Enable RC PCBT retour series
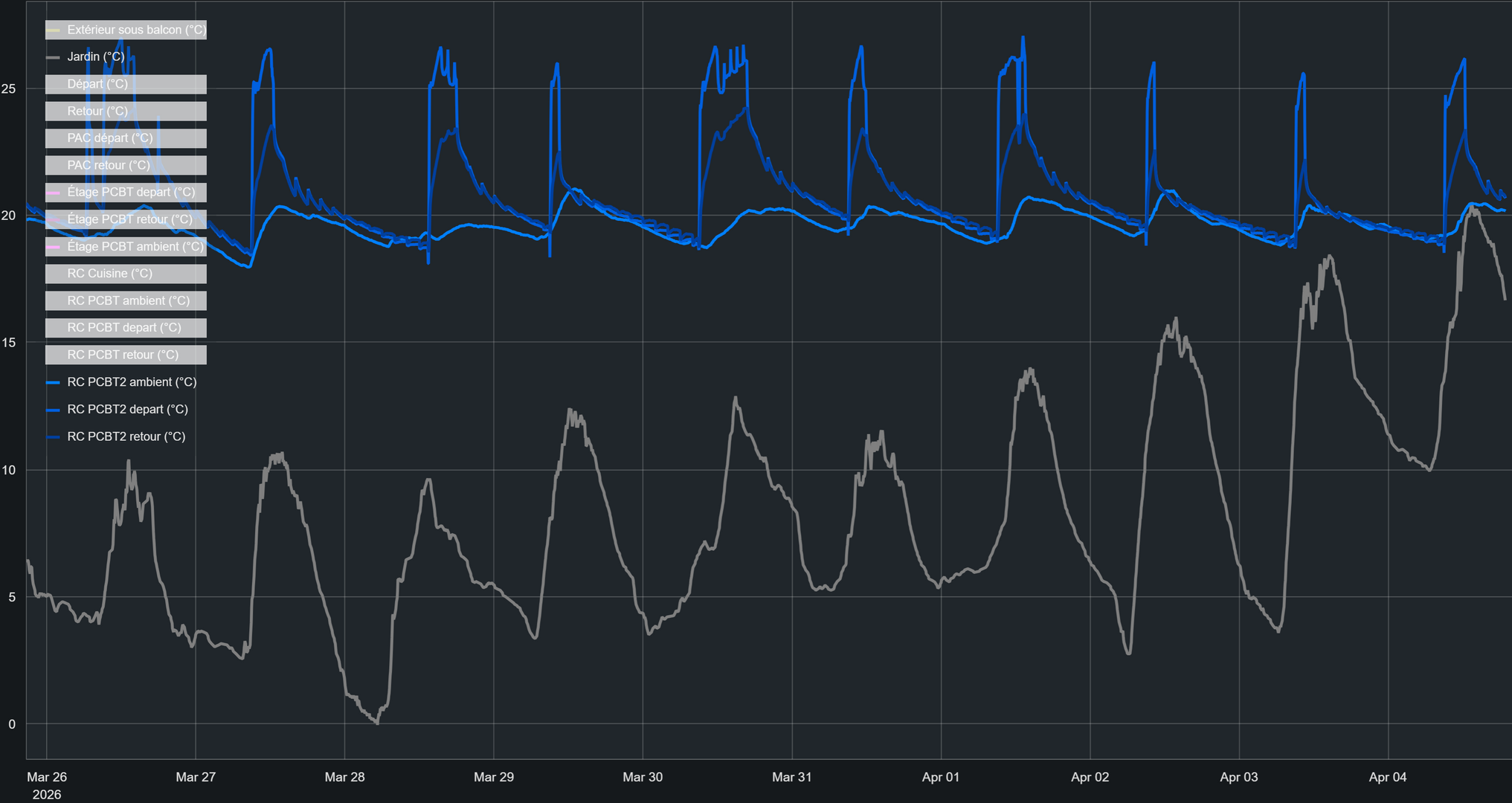This screenshot has width=1512, height=803. coord(123,355)
